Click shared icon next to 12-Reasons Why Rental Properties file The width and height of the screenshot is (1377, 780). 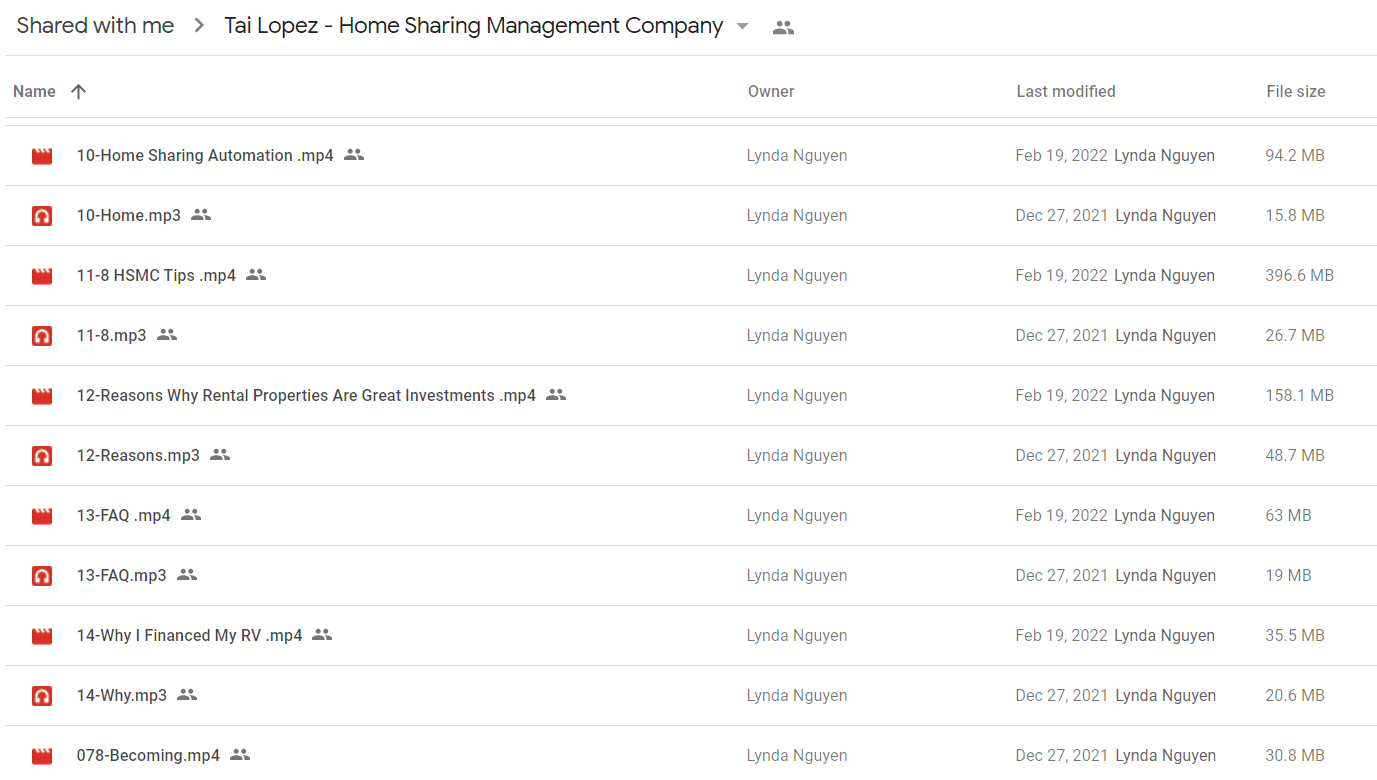click(x=556, y=395)
